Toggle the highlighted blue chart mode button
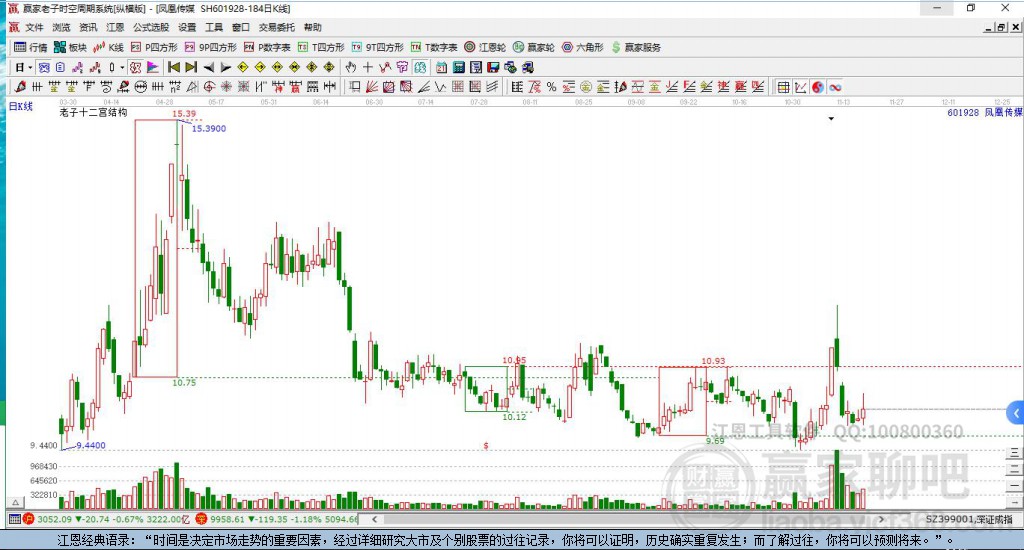1024x550 pixels. (44, 67)
